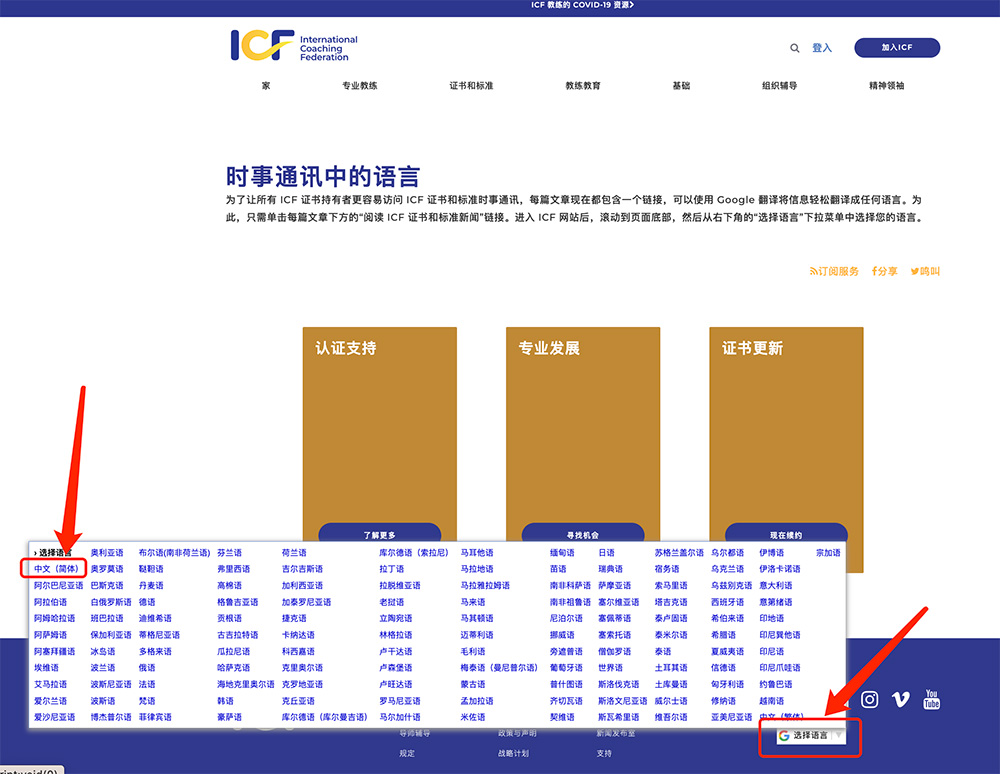Viewport: 1000px width, 774px height.
Task: Click the RSS 订阅服务 icon link
Action: tap(834, 271)
